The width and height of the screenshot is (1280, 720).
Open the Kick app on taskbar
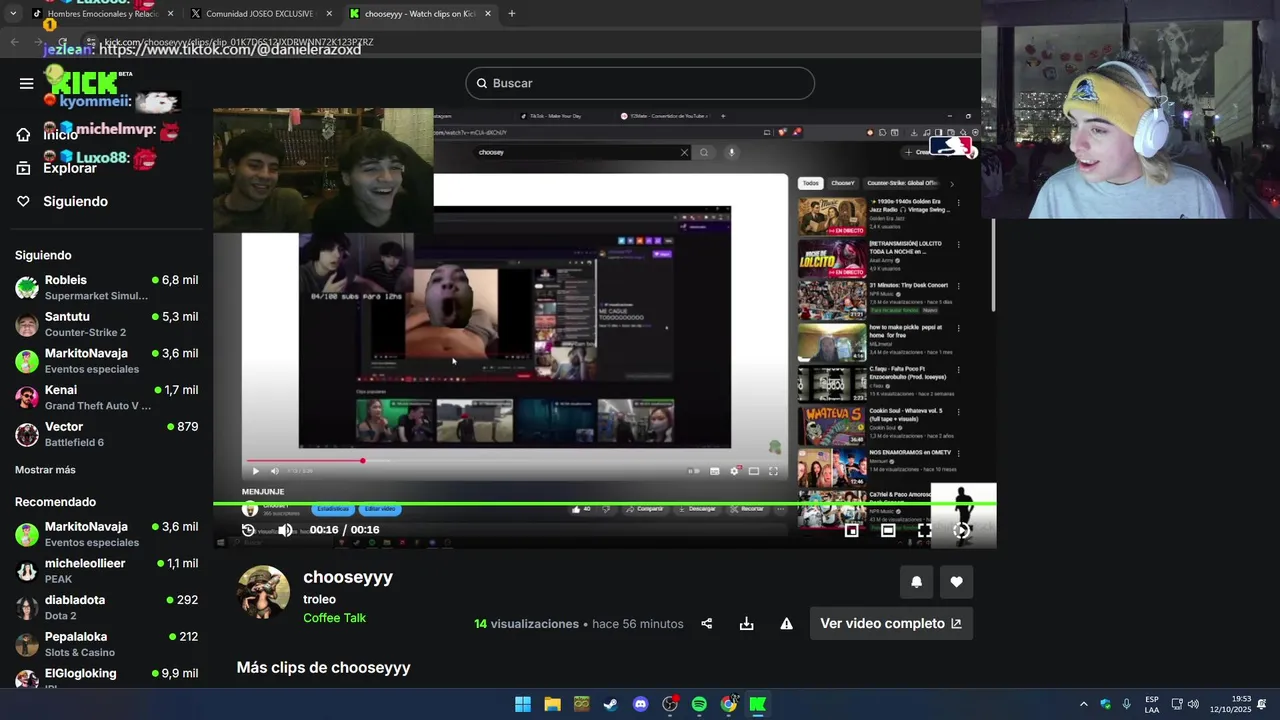point(758,704)
